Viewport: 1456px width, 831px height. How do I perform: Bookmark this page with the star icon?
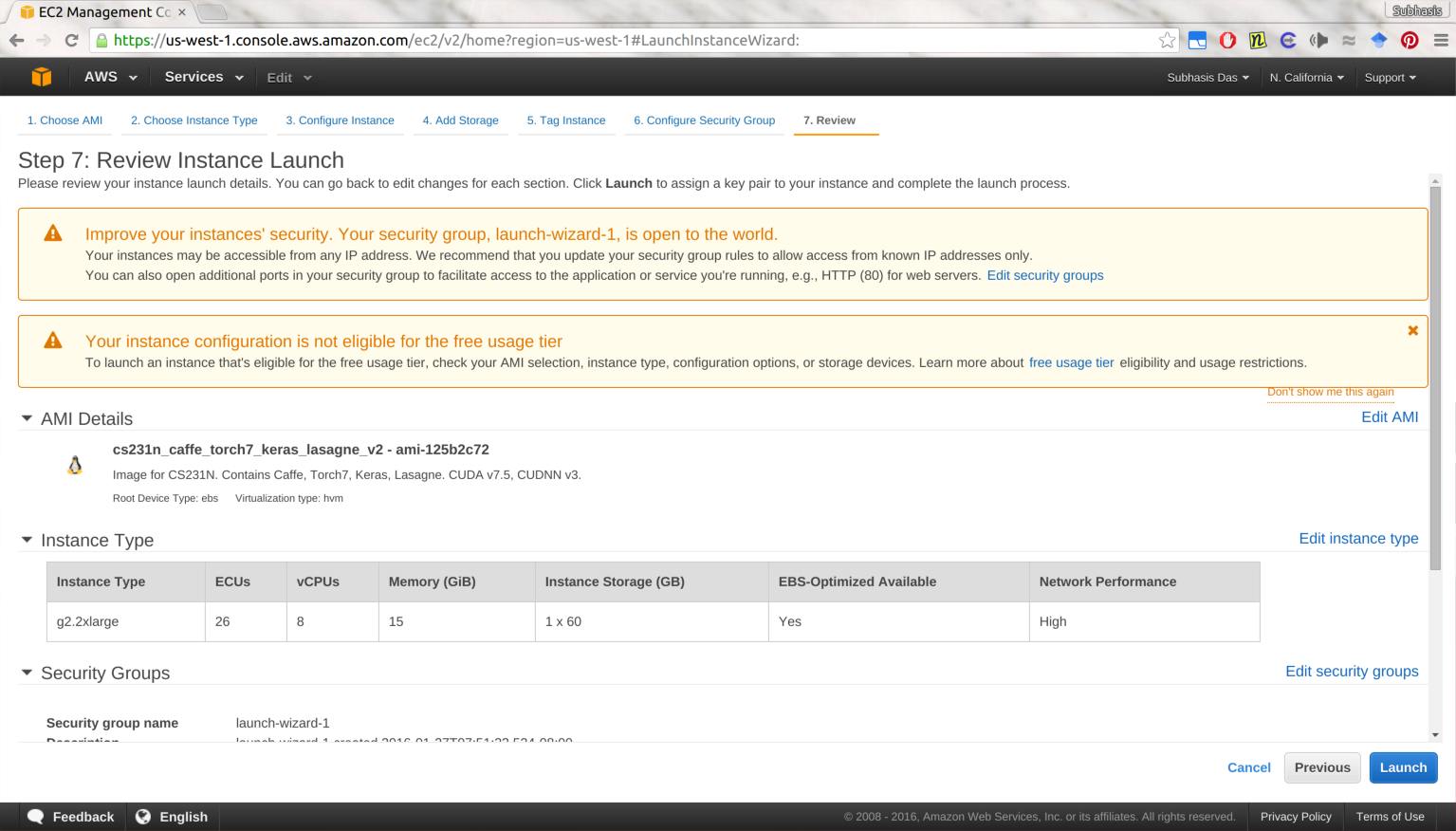pos(1167,40)
